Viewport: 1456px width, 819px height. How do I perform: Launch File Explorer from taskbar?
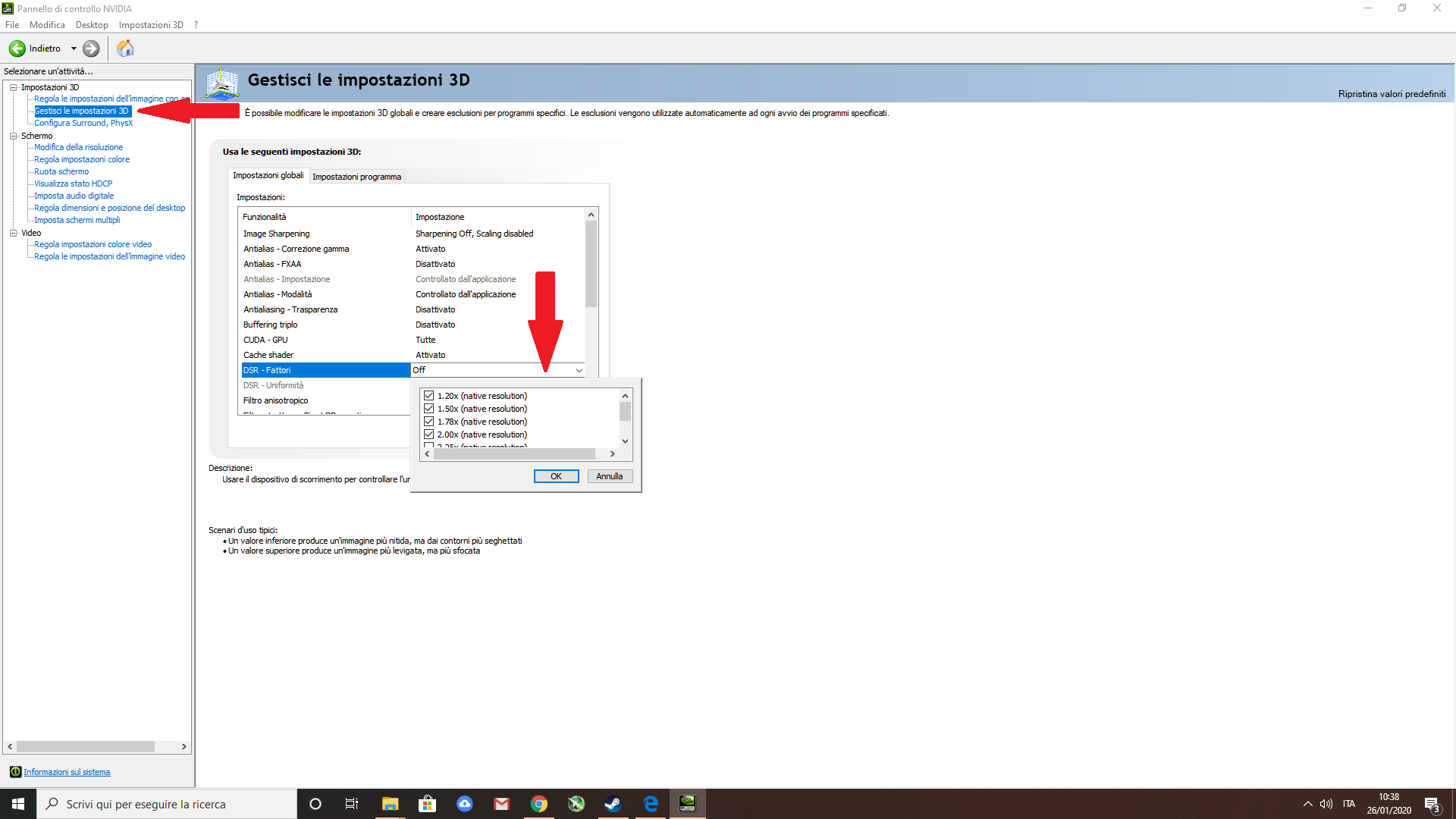[x=390, y=804]
